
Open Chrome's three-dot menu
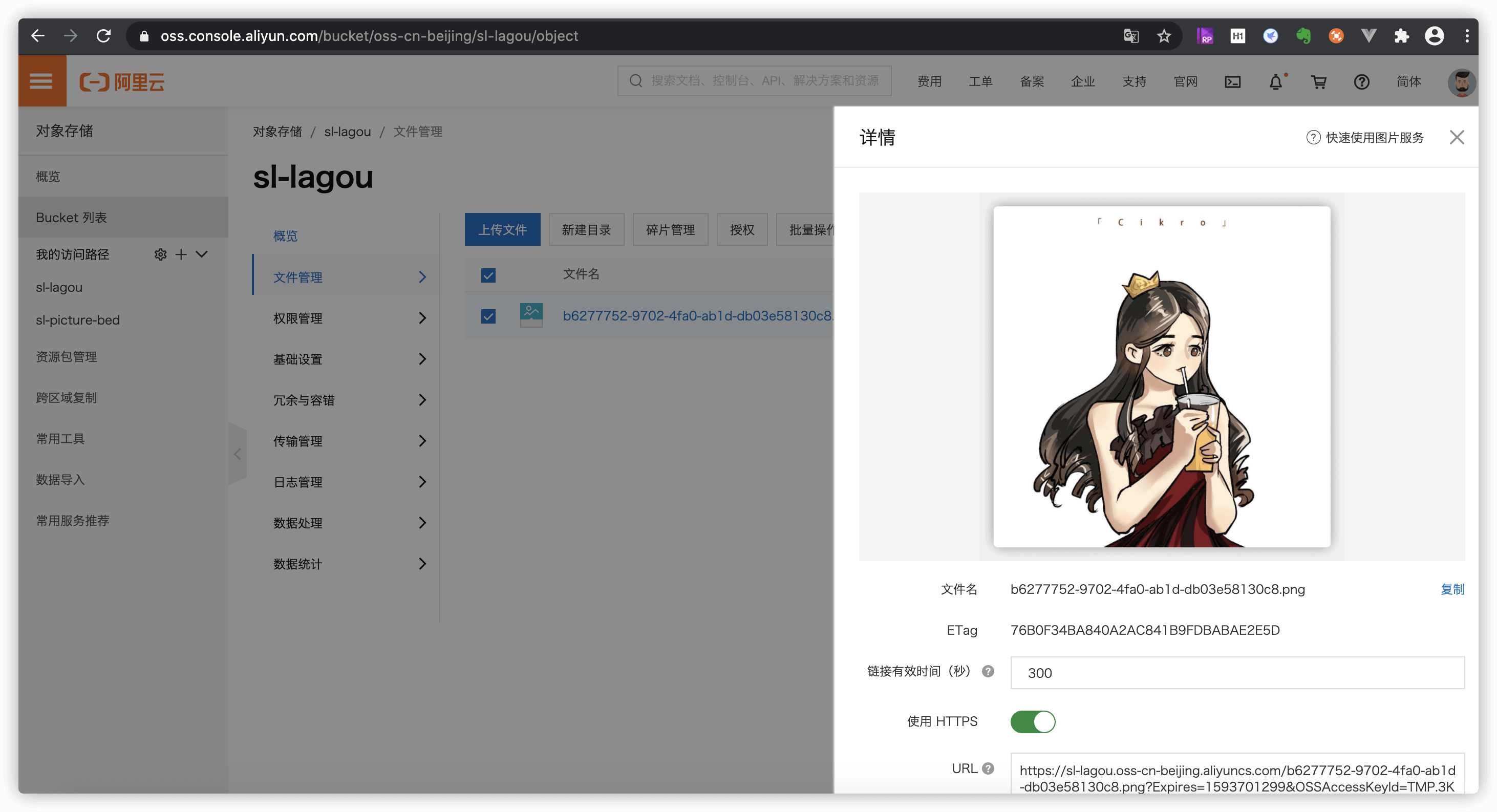tap(1467, 35)
